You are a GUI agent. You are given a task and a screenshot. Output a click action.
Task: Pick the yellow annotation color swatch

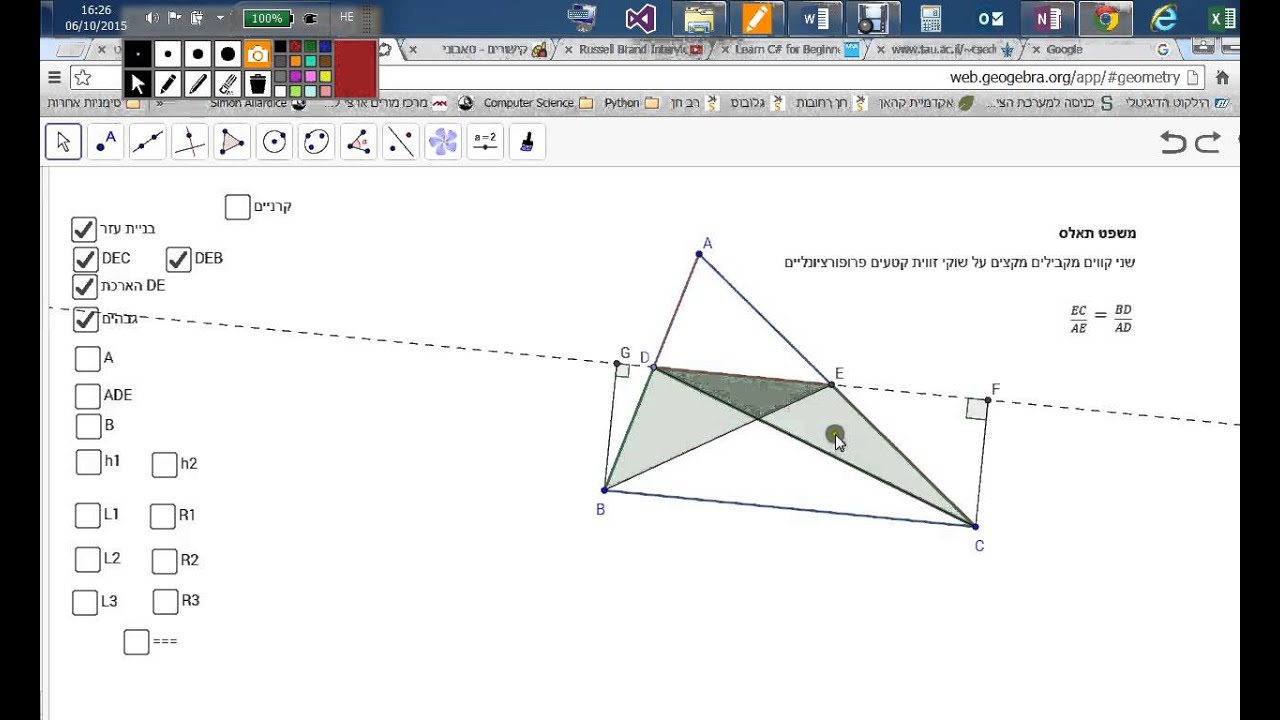(325, 76)
